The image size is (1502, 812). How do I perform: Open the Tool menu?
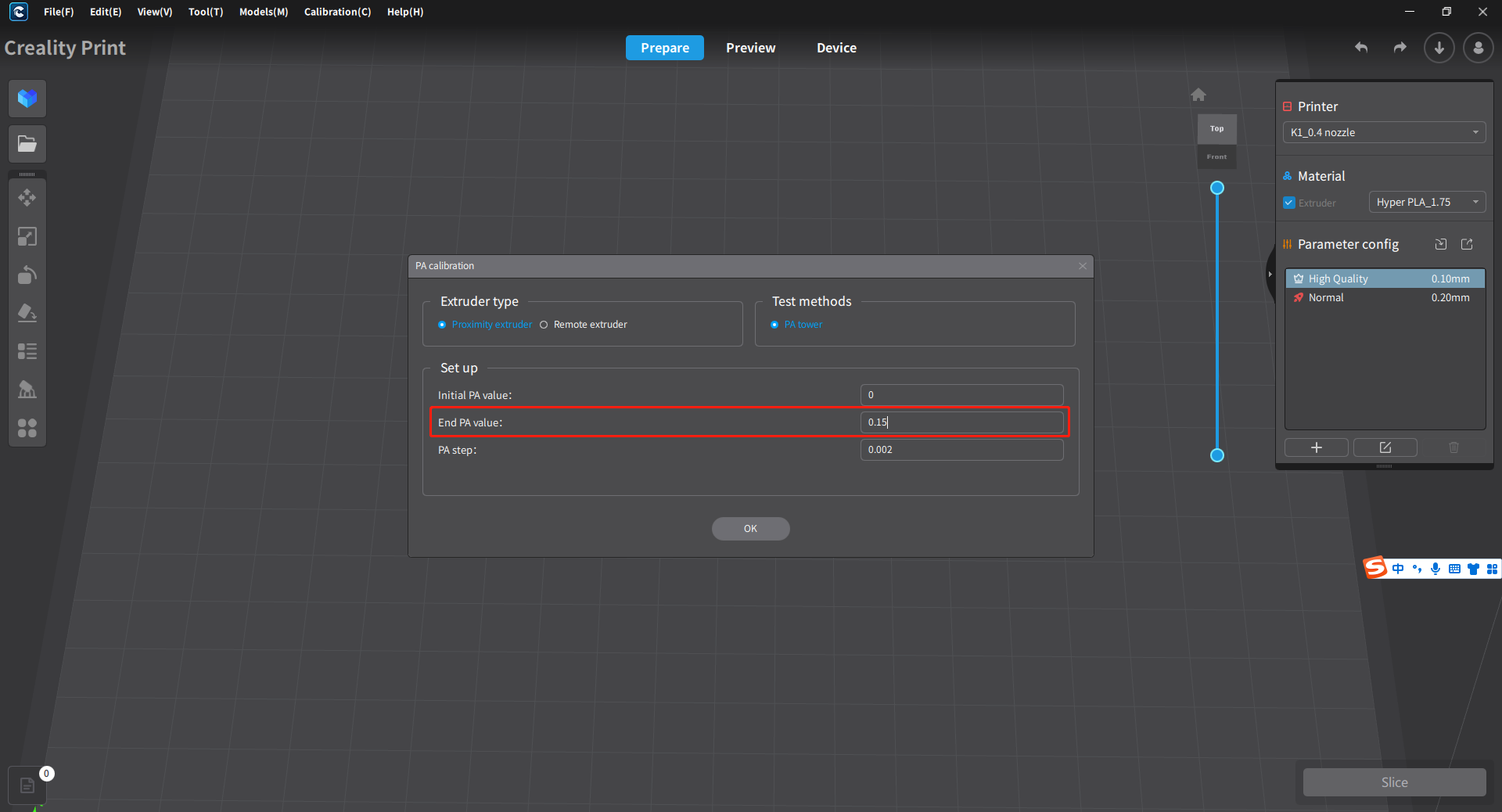click(x=206, y=12)
